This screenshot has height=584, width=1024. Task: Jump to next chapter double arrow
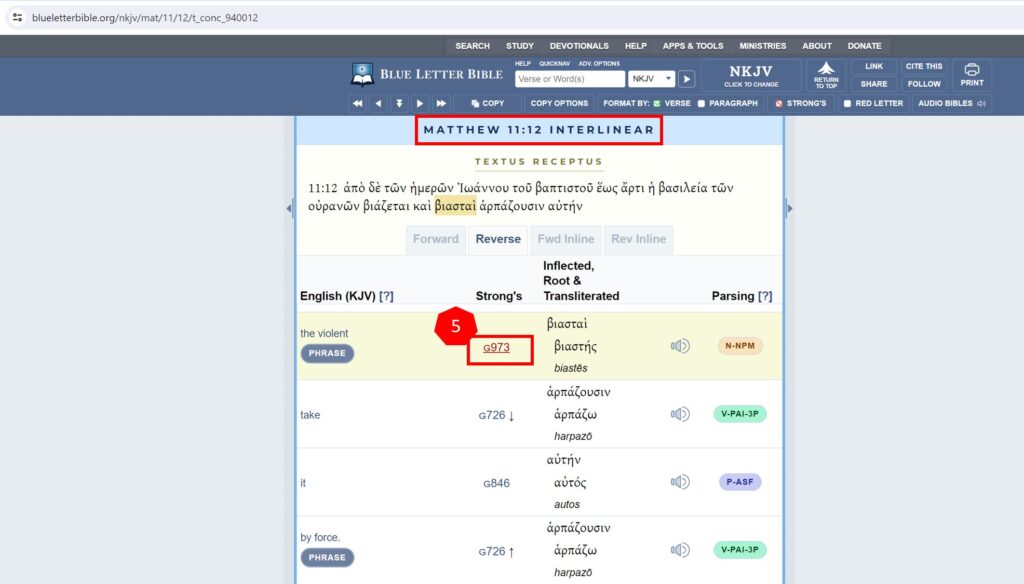[x=441, y=103]
